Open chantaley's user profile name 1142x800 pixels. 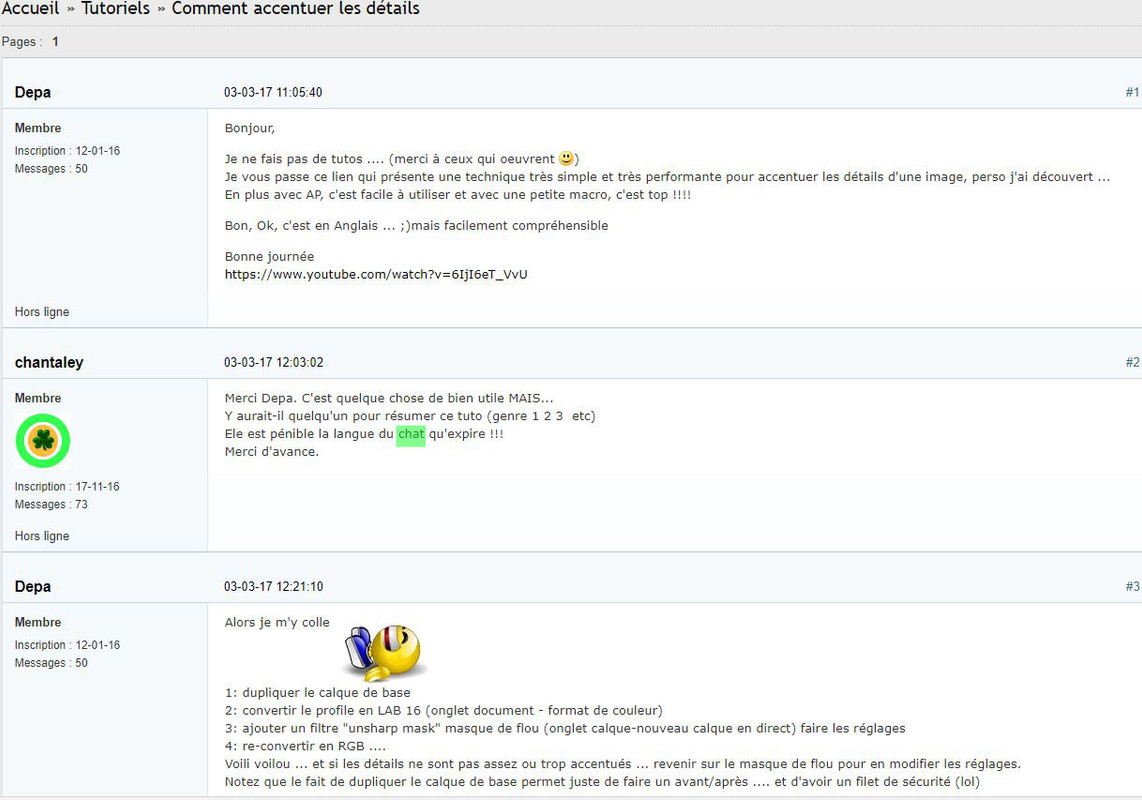click(x=49, y=362)
